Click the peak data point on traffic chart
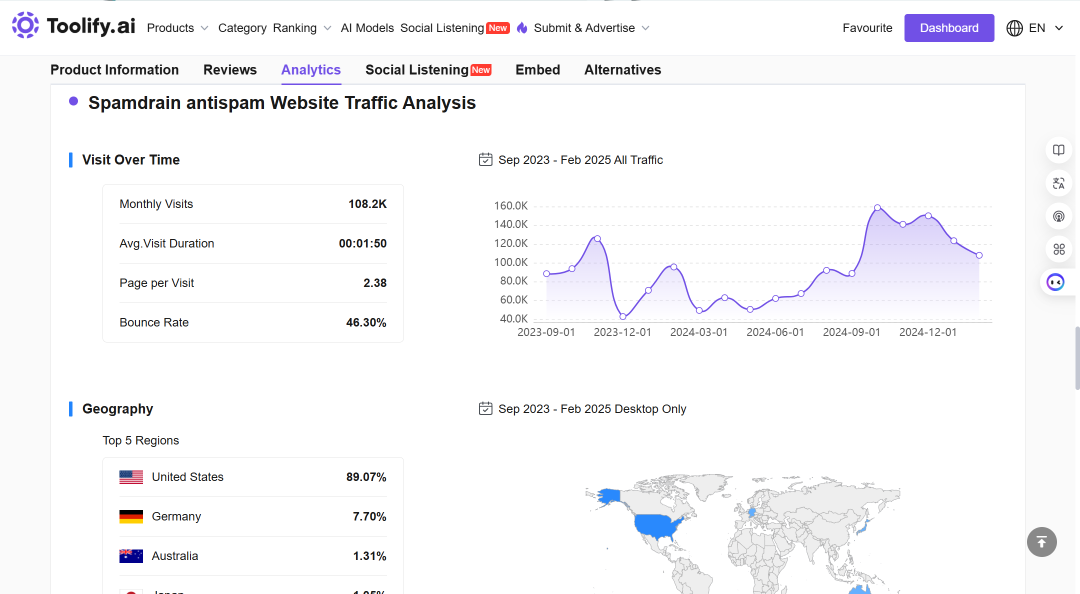The image size is (1080, 594). coord(878,207)
